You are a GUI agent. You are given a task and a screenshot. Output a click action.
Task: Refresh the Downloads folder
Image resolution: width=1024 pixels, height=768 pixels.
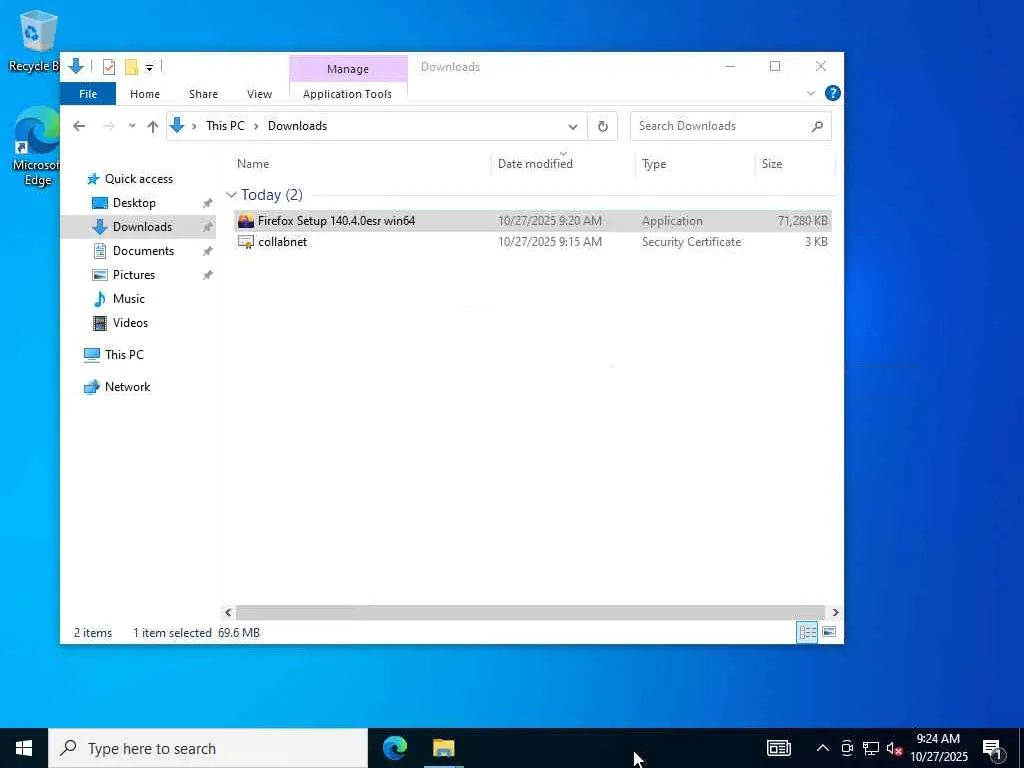[x=603, y=127]
